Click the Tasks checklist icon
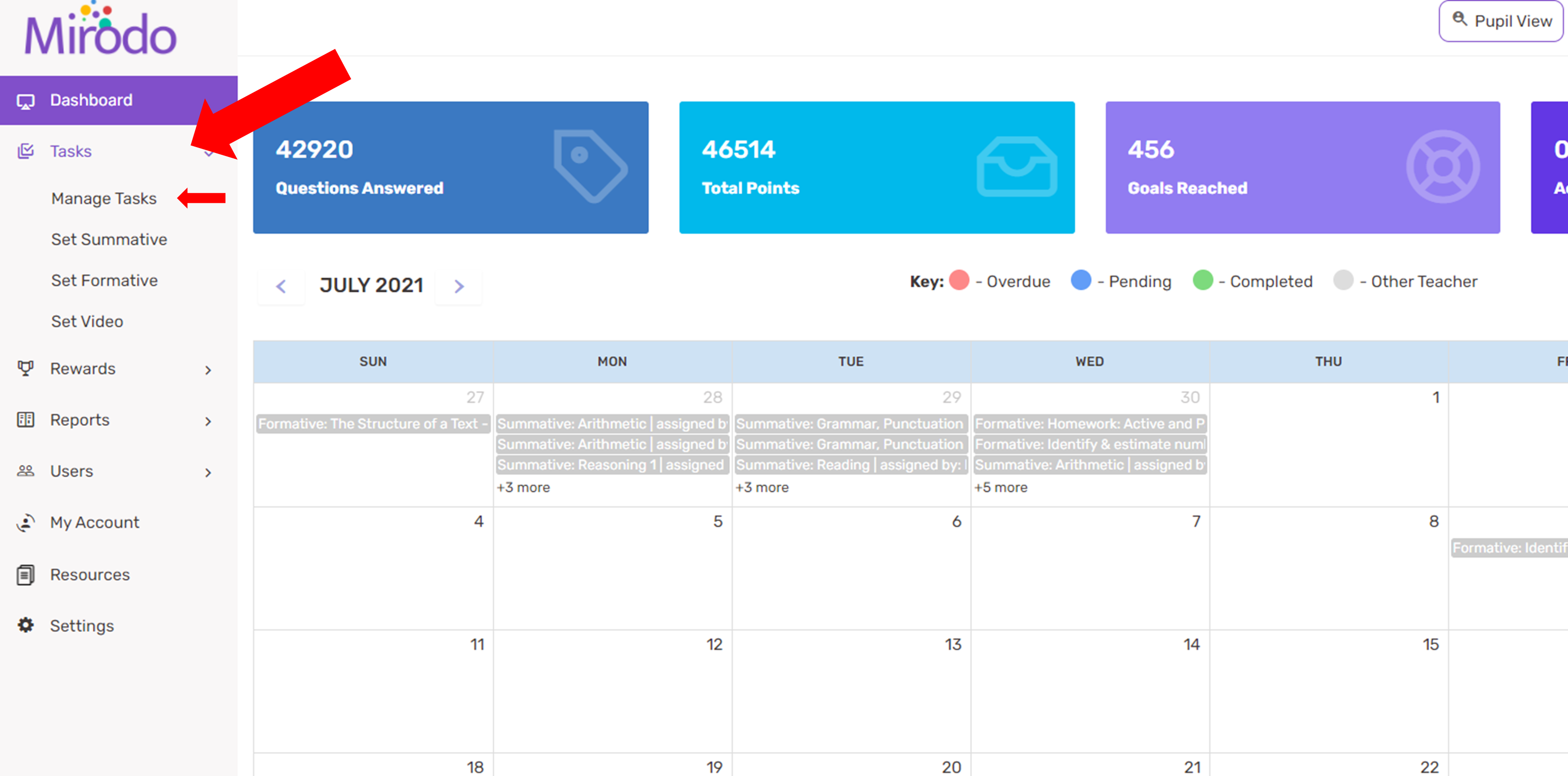The width and height of the screenshot is (1568, 776). (x=25, y=151)
